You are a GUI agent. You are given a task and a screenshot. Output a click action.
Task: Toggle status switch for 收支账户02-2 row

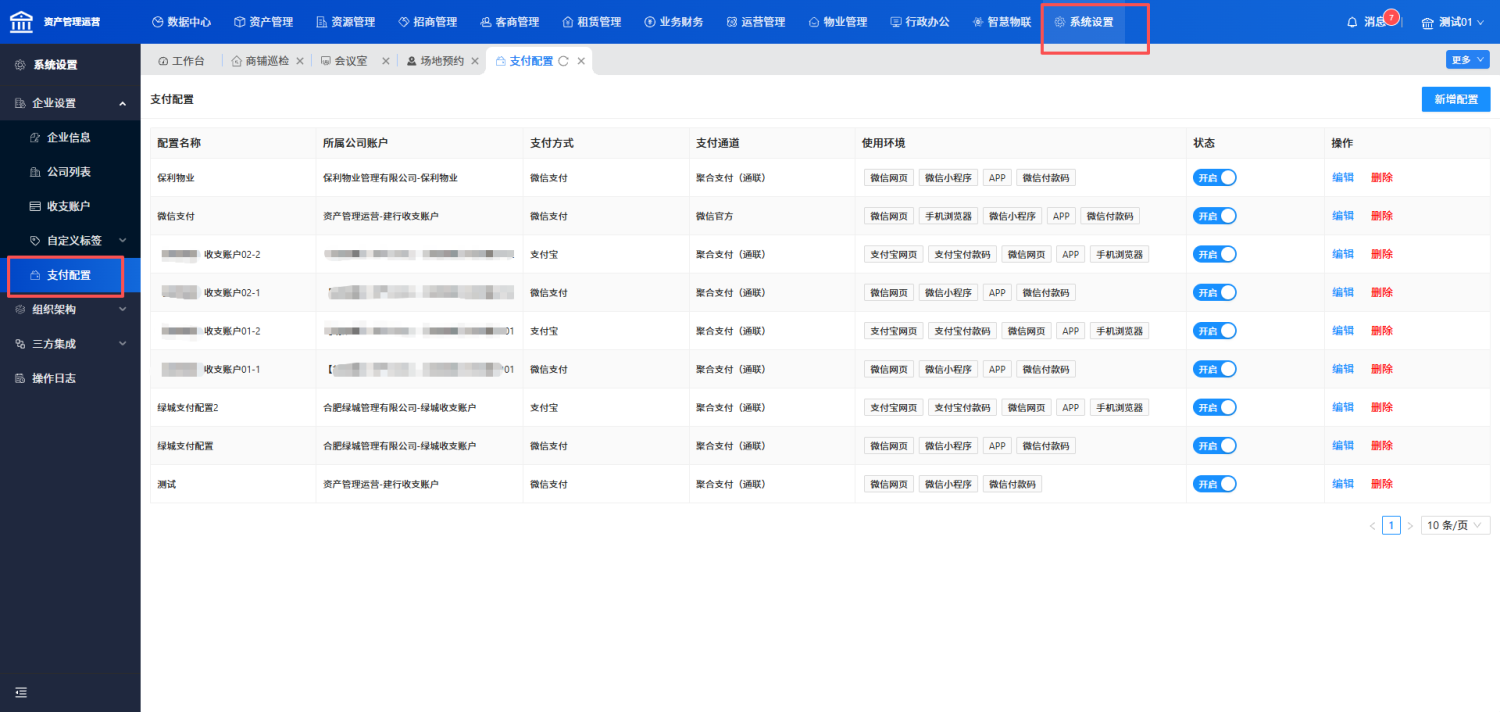tap(1215, 254)
